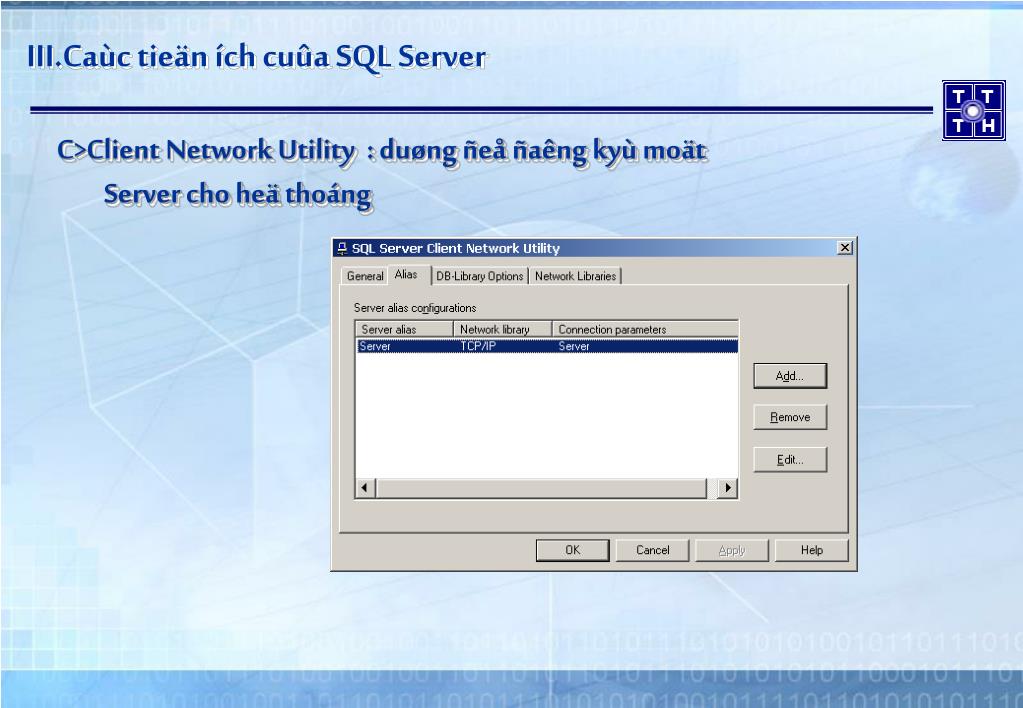Close the SQL Server Client Network Utility dialog
This screenshot has width=1023, height=708.
(845, 248)
